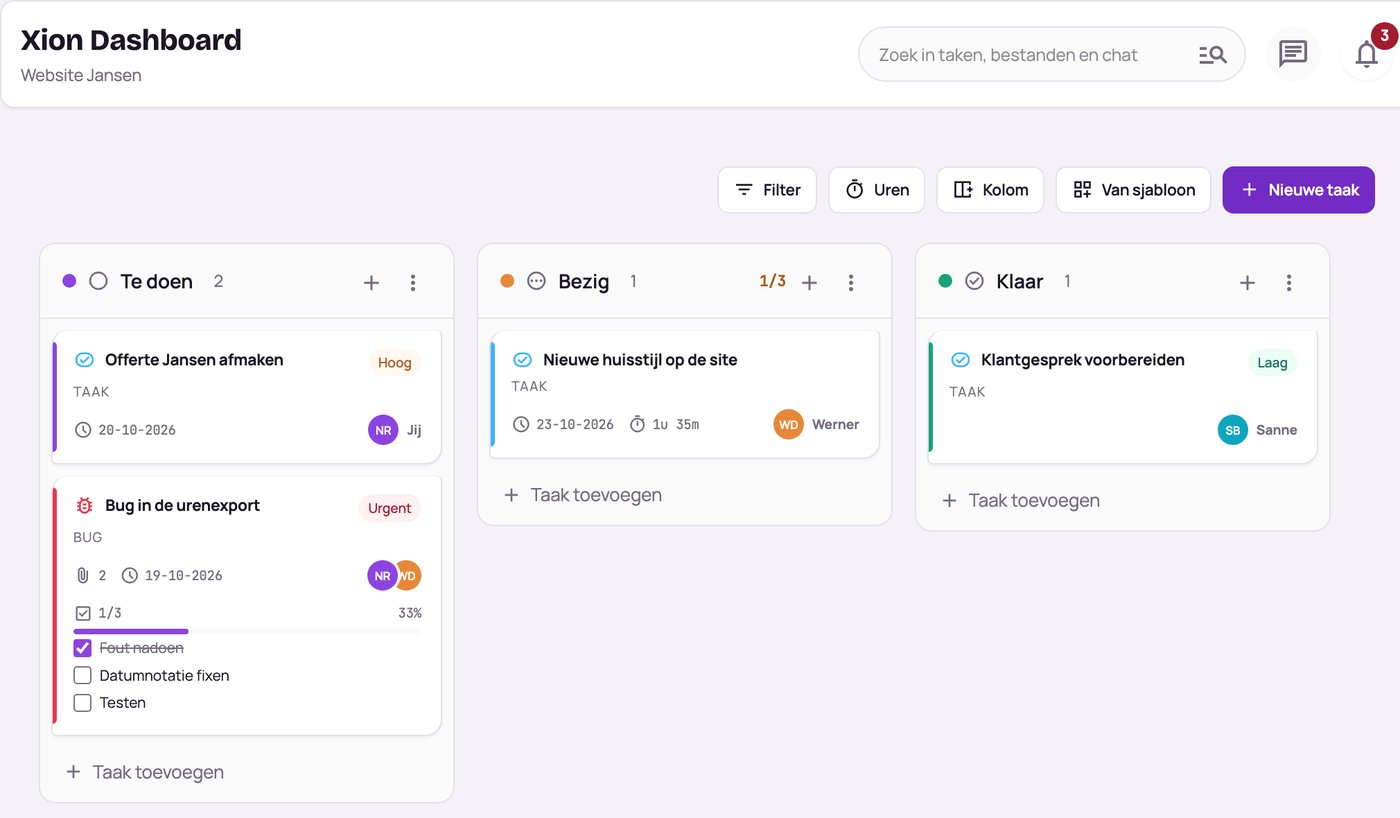Open the Te doen column options menu

click(413, 282)
